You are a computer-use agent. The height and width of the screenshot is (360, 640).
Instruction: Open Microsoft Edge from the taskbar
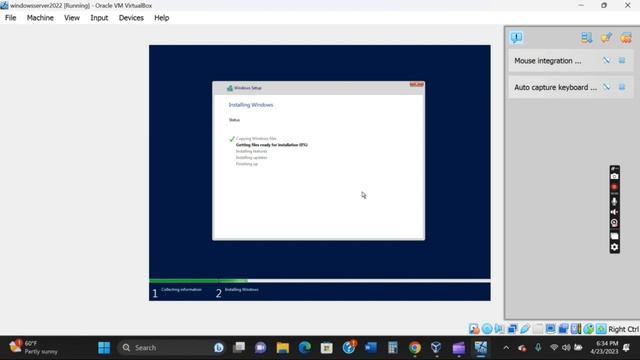pos(304,348)
